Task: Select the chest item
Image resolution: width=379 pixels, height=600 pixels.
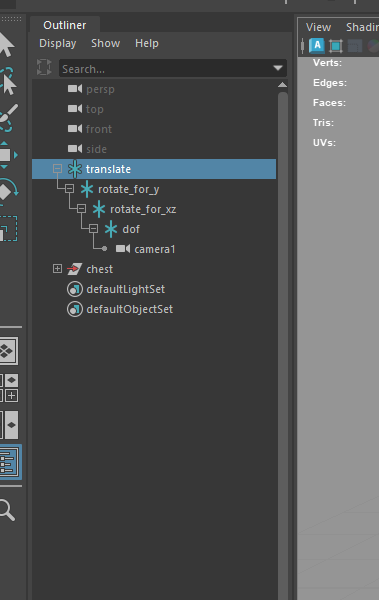Action: 154,269
